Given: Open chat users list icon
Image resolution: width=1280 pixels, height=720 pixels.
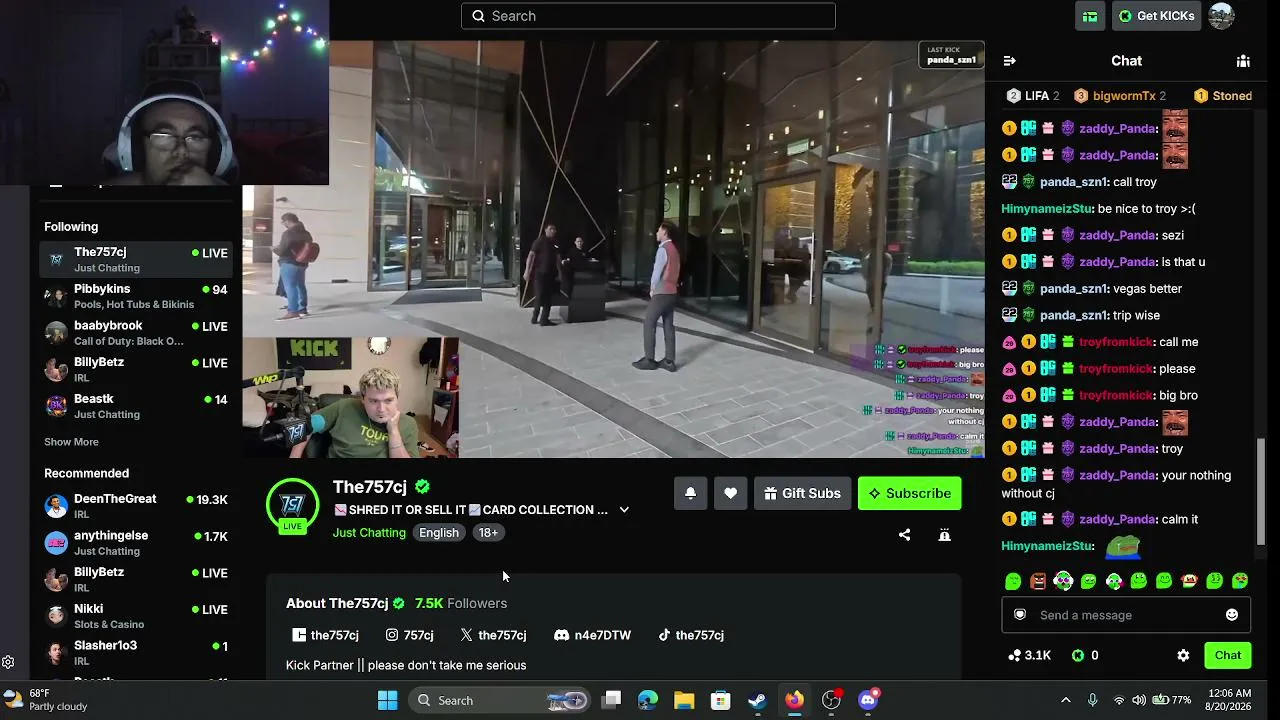Looking at the screenshot, I should pos(1243,61).
